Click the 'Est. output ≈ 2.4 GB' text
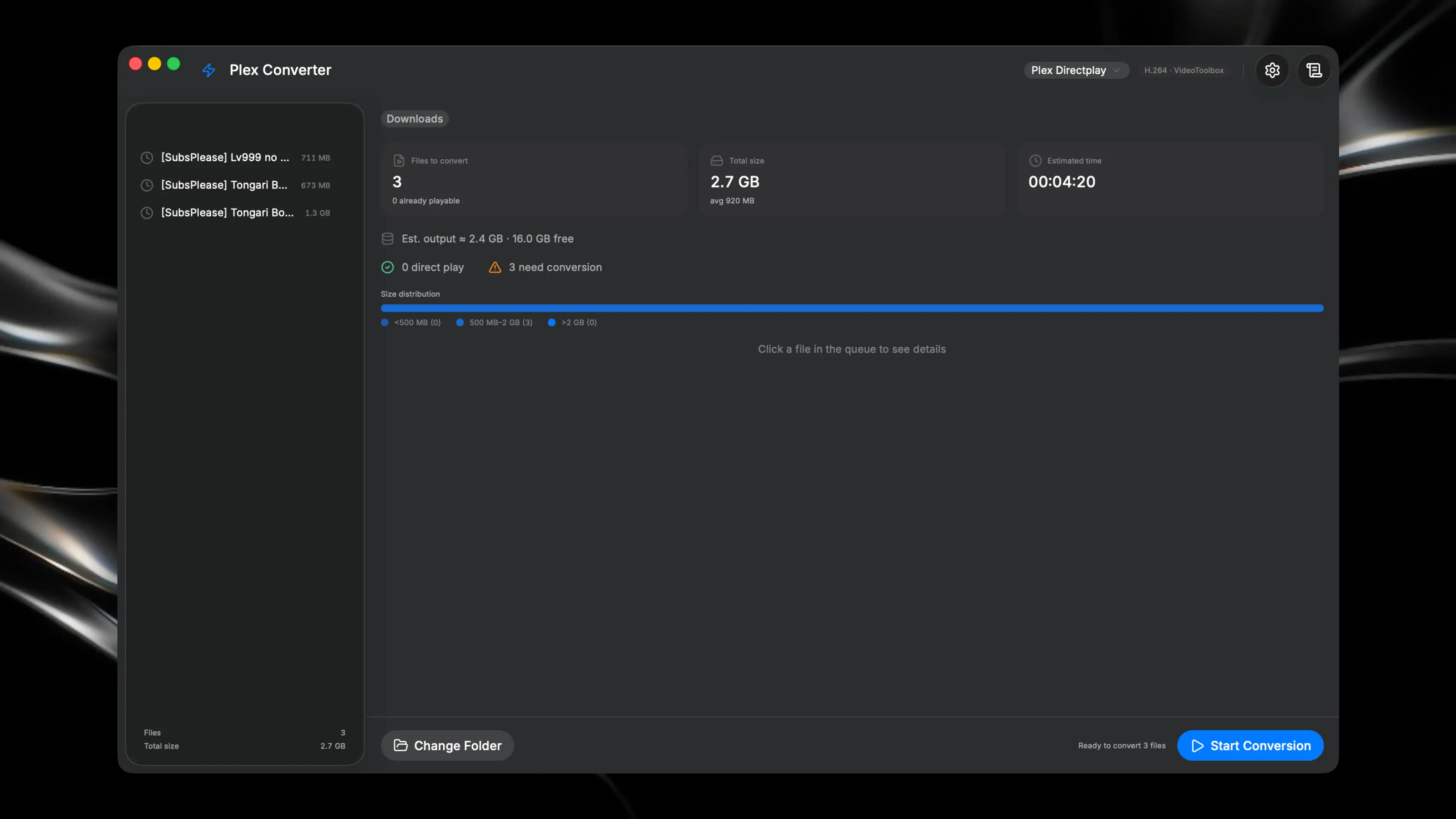 (x=452, y=238)
